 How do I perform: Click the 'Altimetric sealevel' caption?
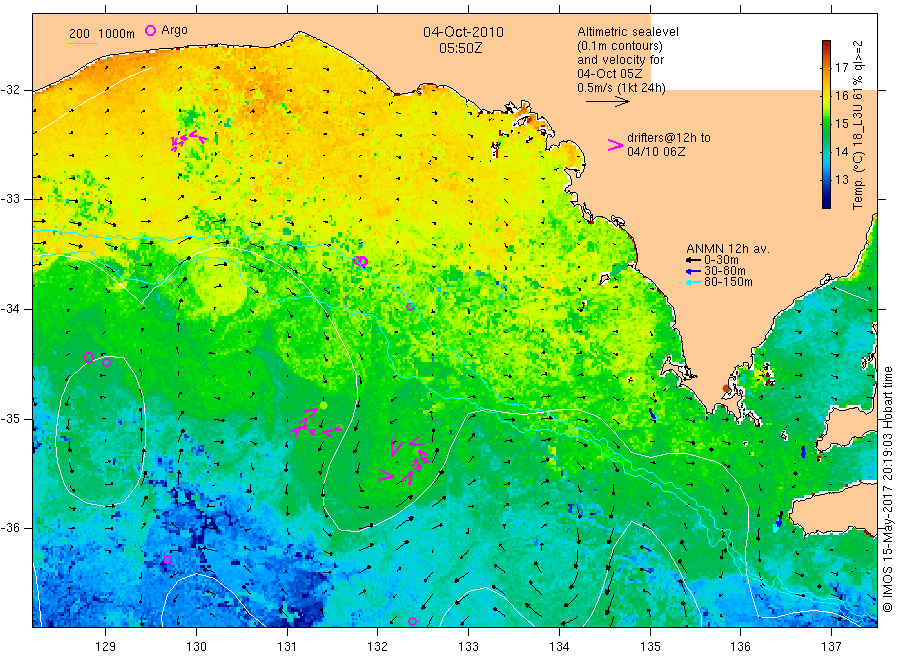627,32
